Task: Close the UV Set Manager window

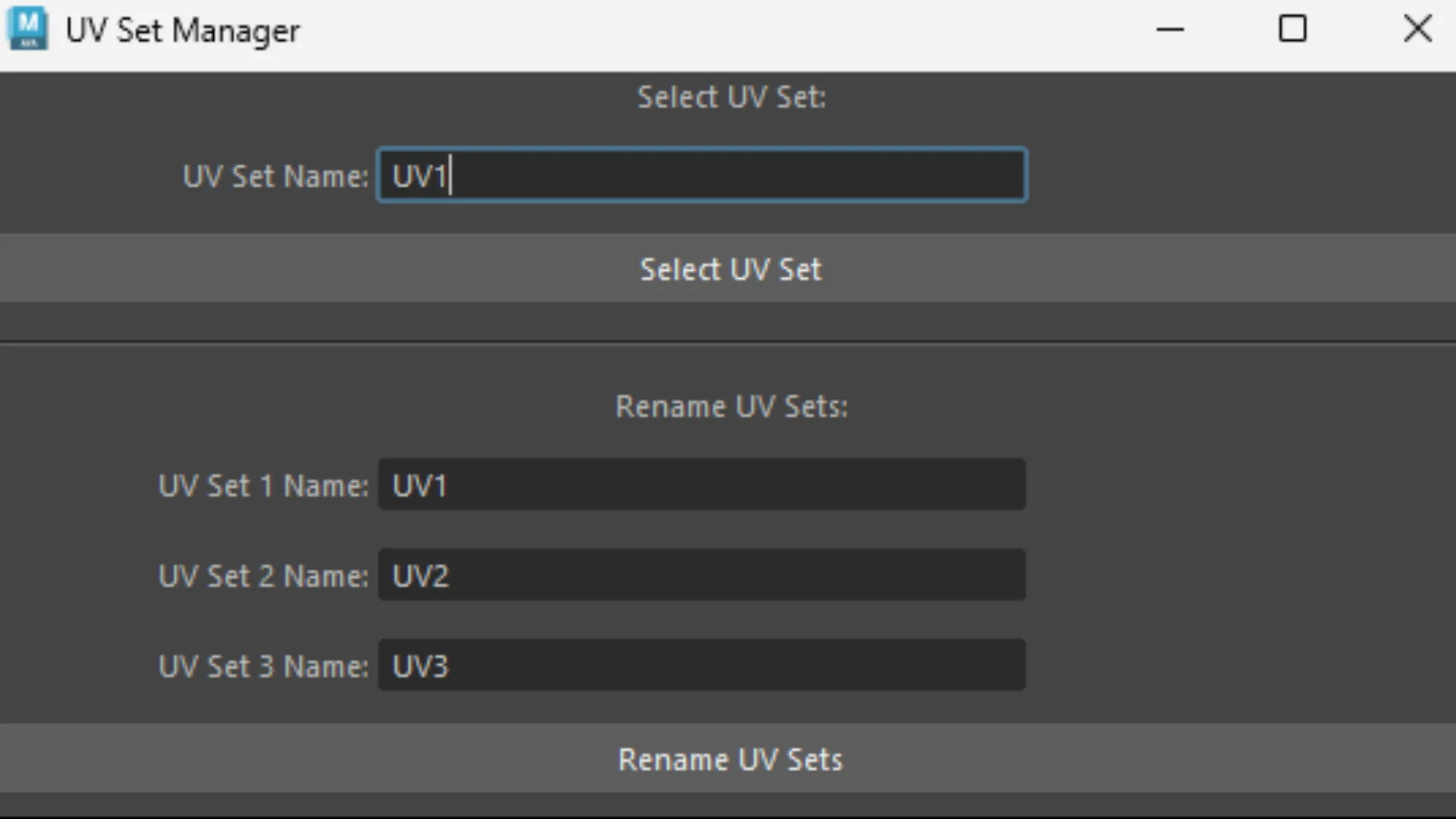Action: (x=1417, y=30)
